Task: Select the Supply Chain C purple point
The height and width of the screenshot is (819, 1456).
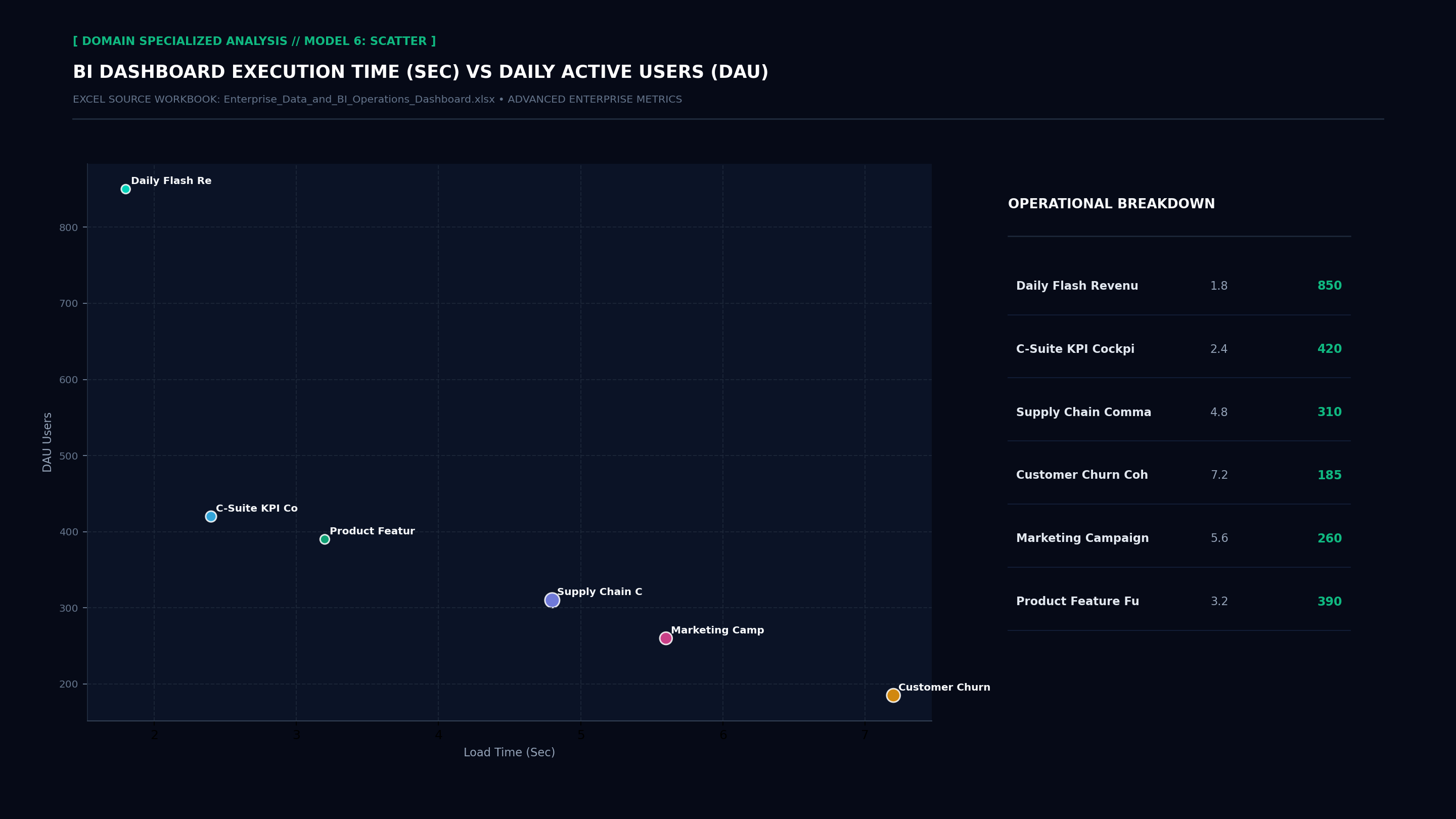Action: (552, 600)
